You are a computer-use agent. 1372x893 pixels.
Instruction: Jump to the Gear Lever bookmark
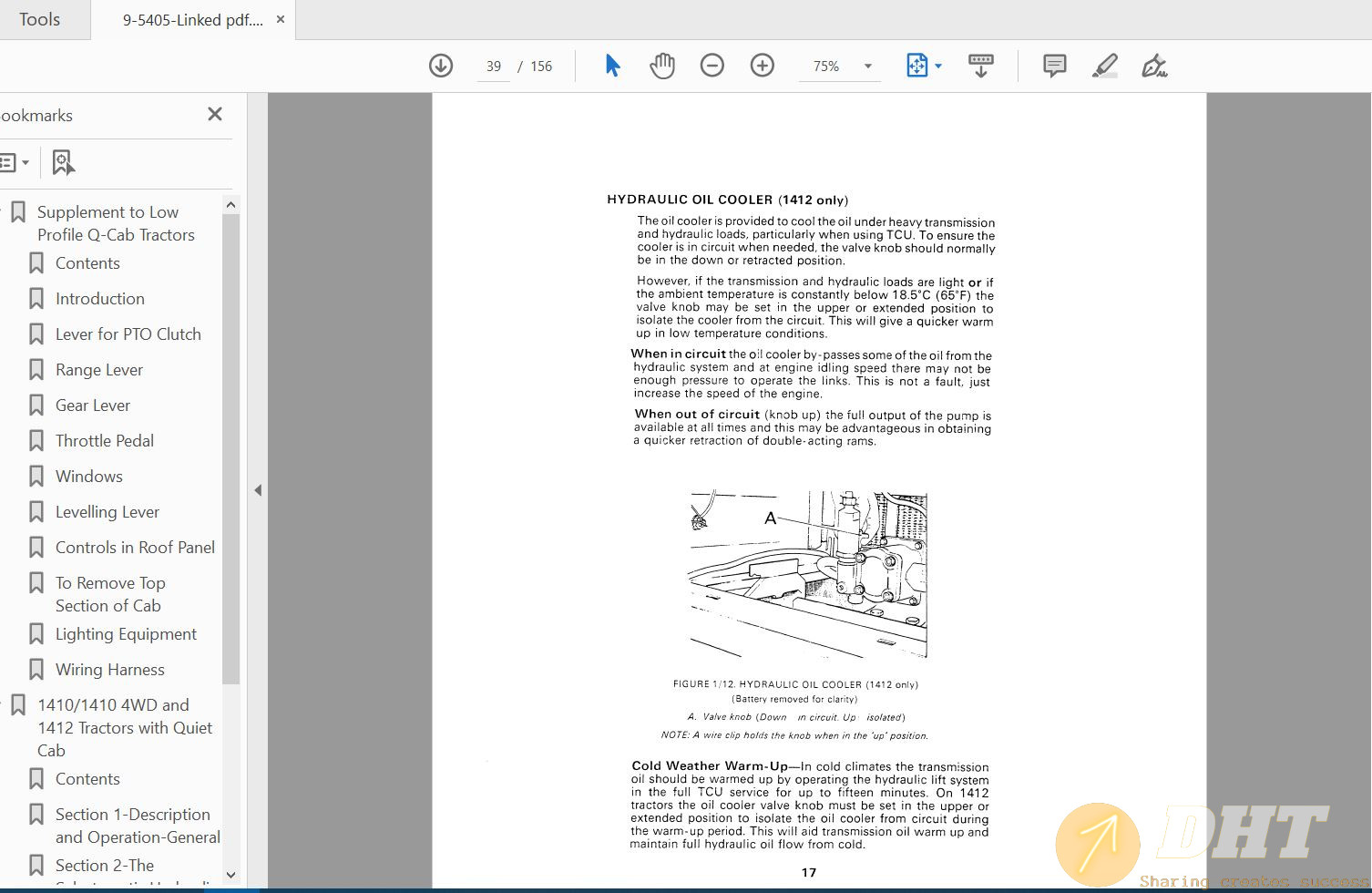93,405
